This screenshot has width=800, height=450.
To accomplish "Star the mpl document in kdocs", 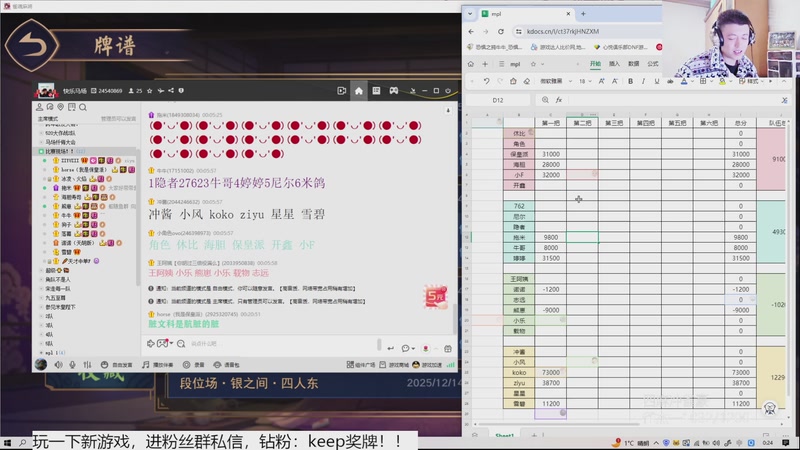I will coord(533,64).
